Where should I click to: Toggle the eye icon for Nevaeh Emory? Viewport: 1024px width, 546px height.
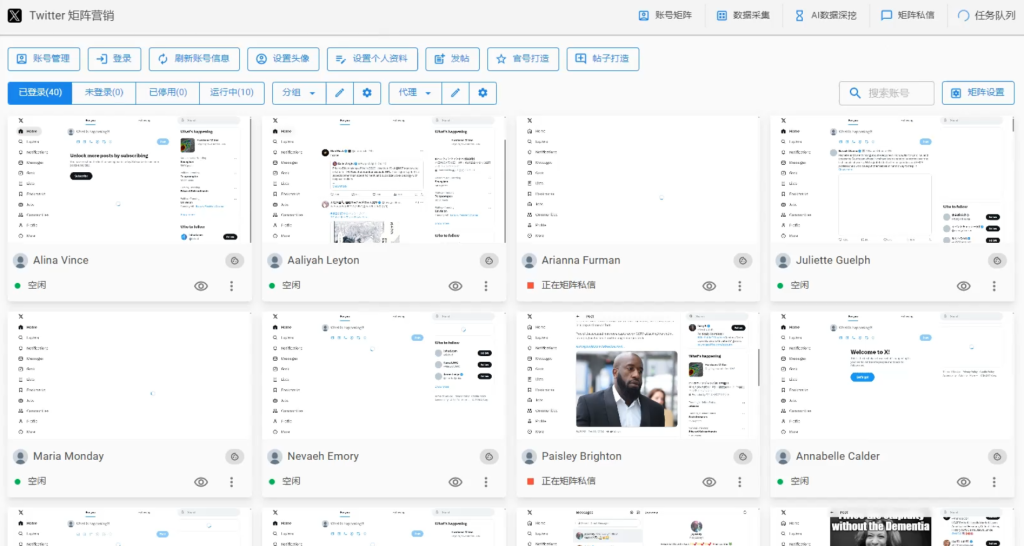[x=455, y=482]
